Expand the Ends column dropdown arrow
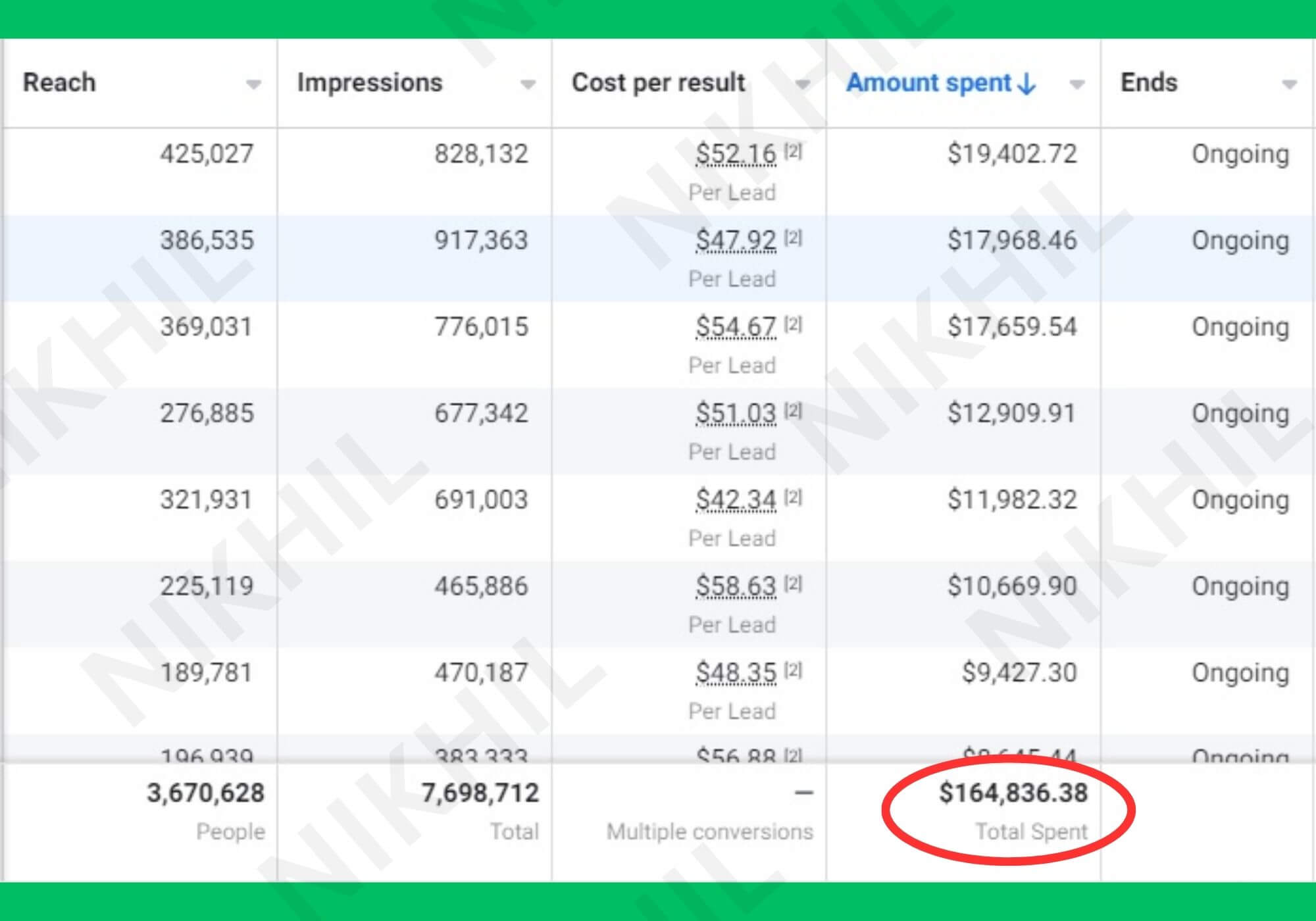Screen dimensions: 1316x921 [x=1289, y=84]
